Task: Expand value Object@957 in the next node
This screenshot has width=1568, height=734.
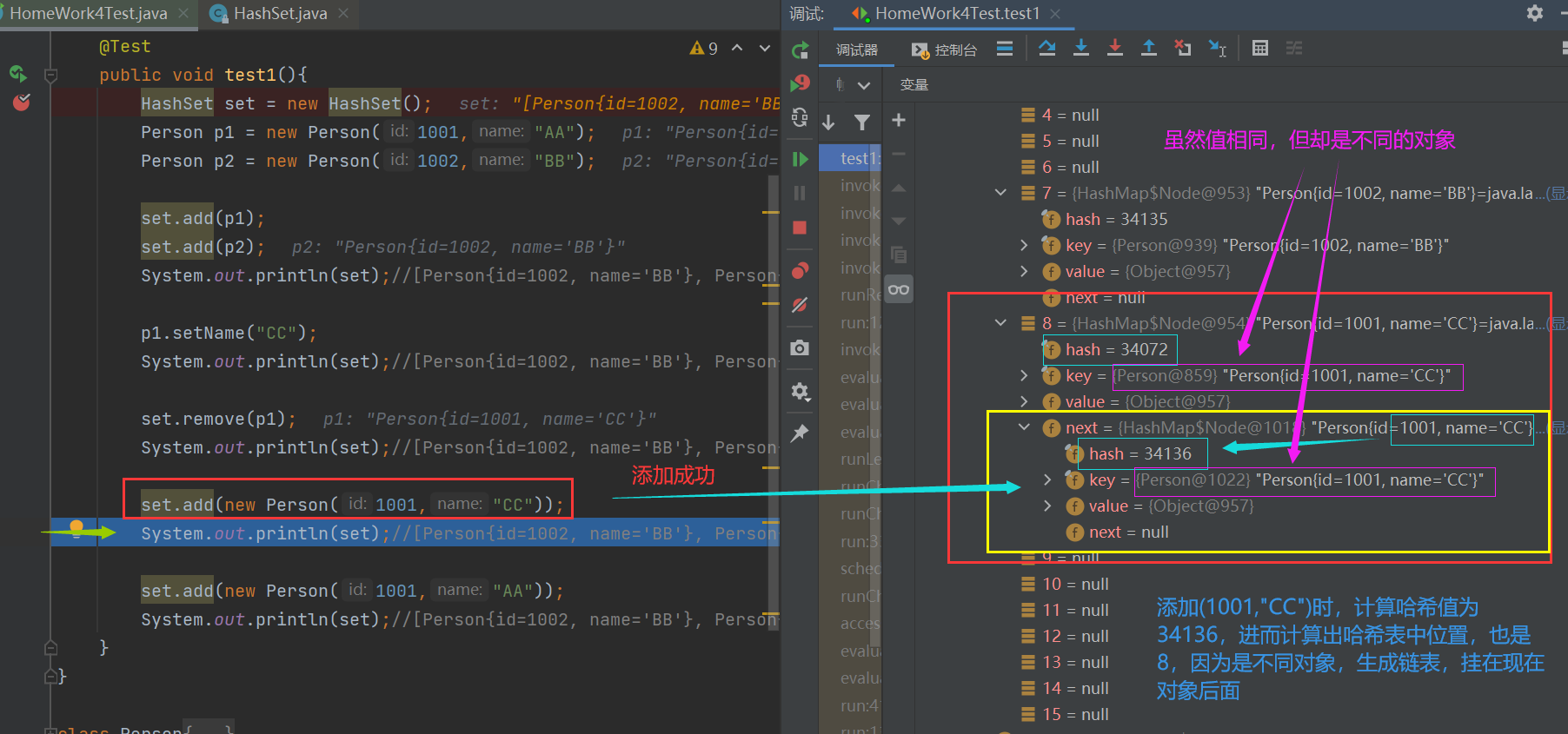Action: [1047, 506]
